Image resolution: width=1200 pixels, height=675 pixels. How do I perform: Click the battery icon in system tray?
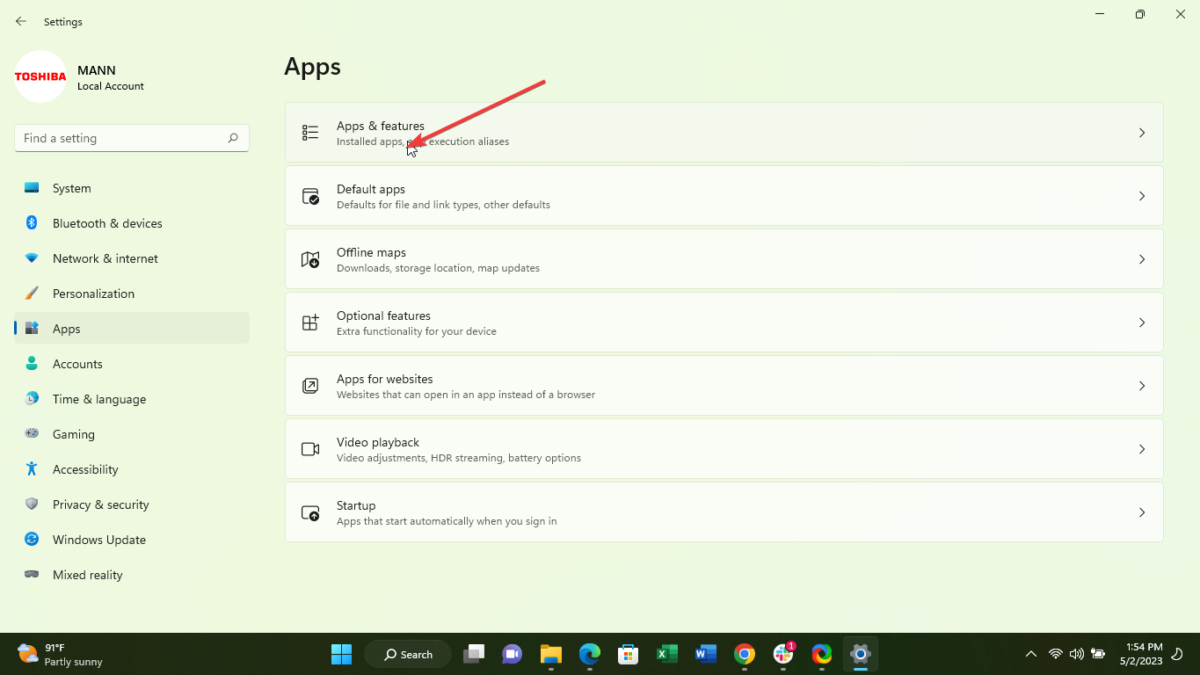point(1099,654)
